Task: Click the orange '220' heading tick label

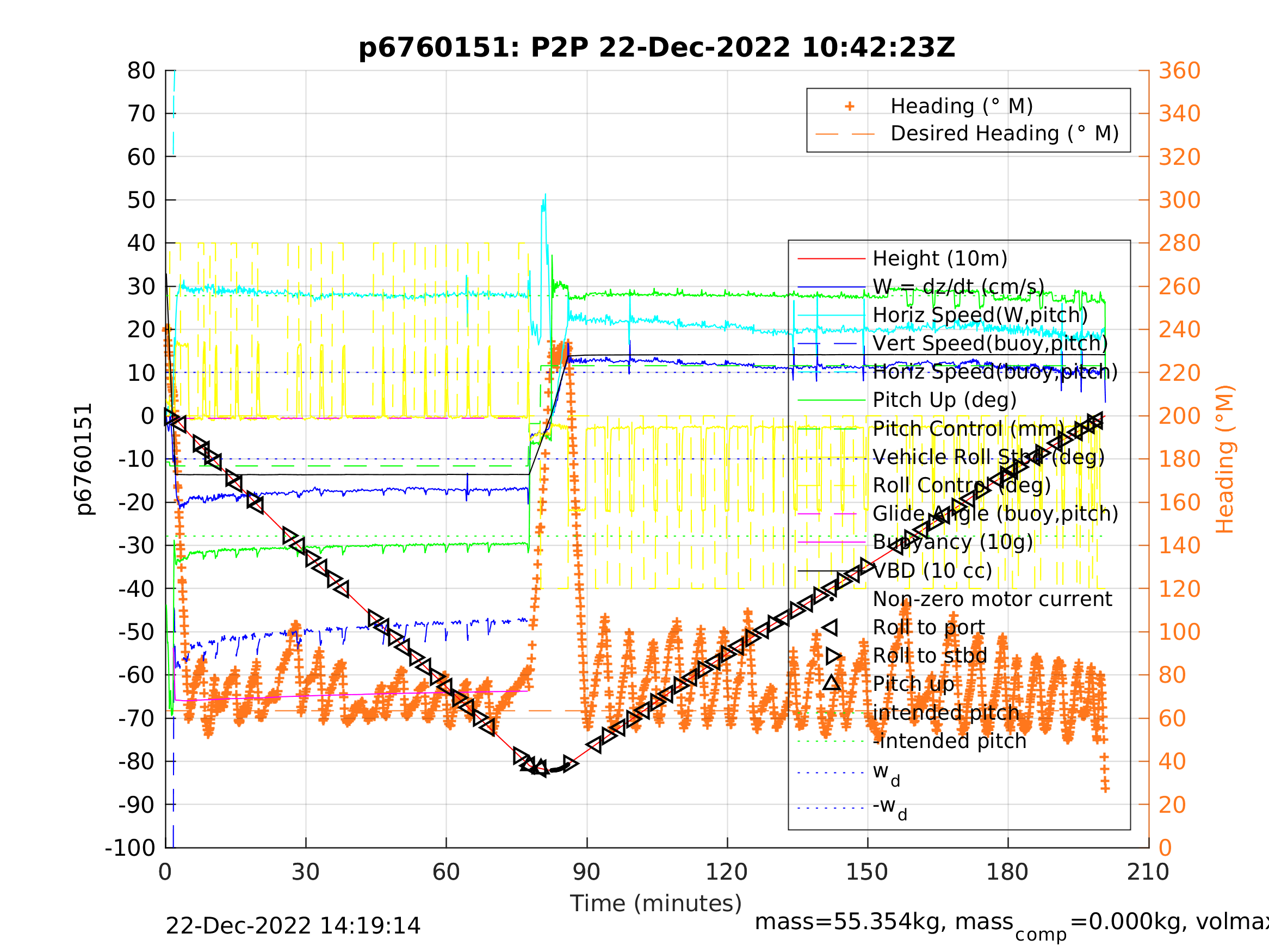Action: 1179,373
